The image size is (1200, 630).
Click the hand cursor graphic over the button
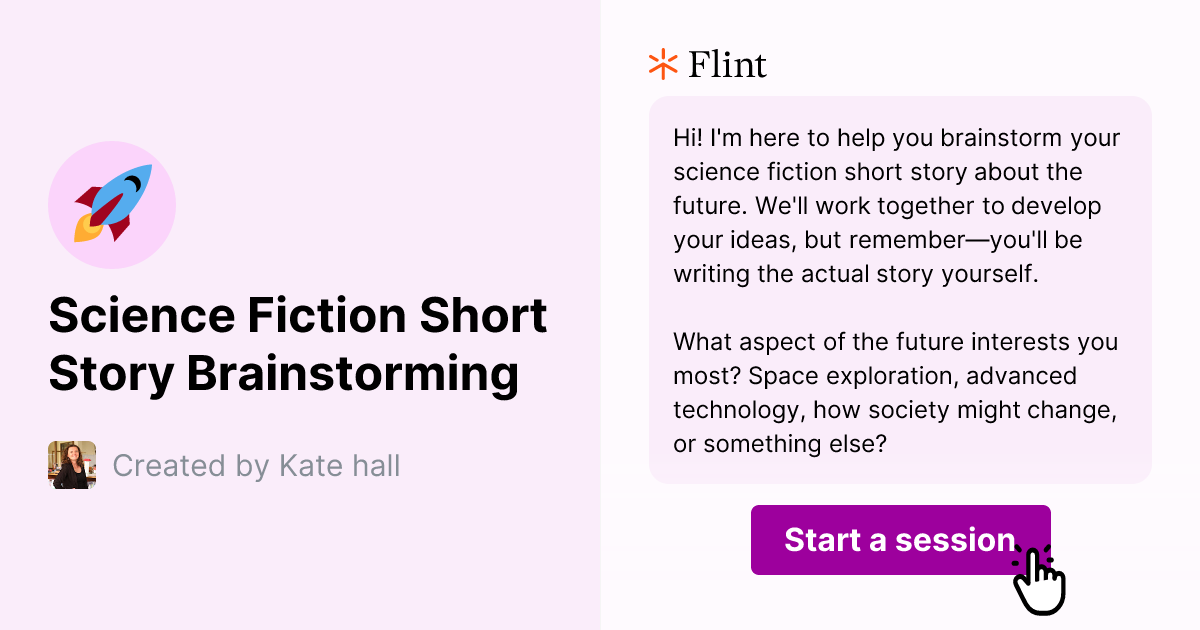coord(1040,580)
